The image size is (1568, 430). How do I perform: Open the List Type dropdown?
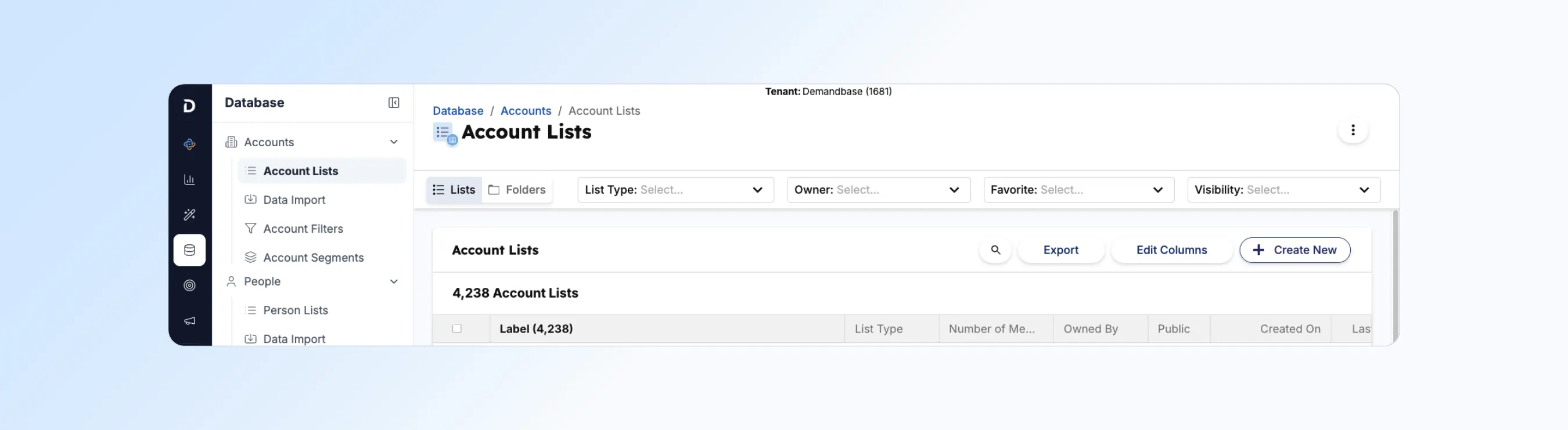(675, 190)
